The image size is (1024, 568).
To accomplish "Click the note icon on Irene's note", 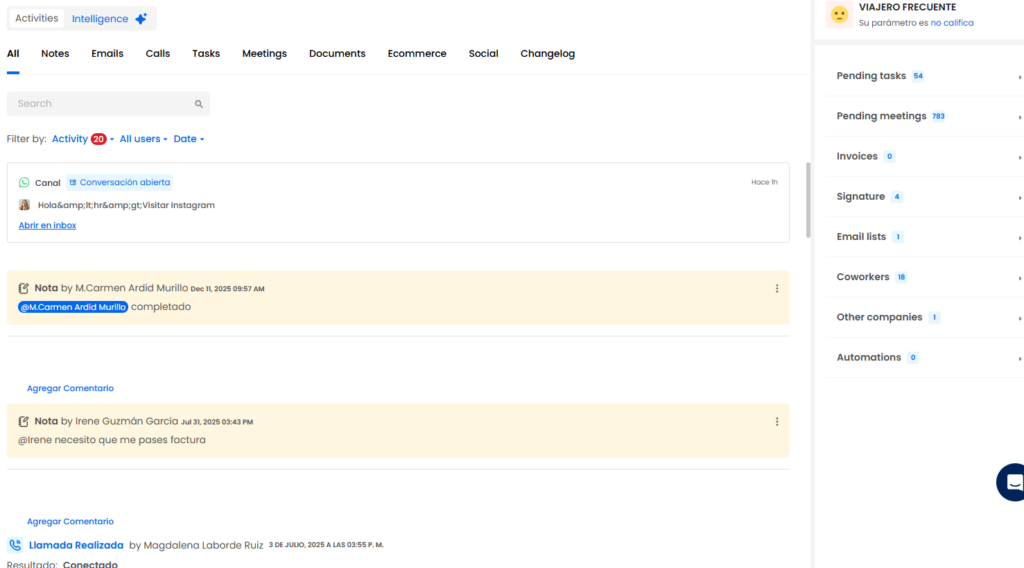I will pyautogui.click(x=24, y=422).
